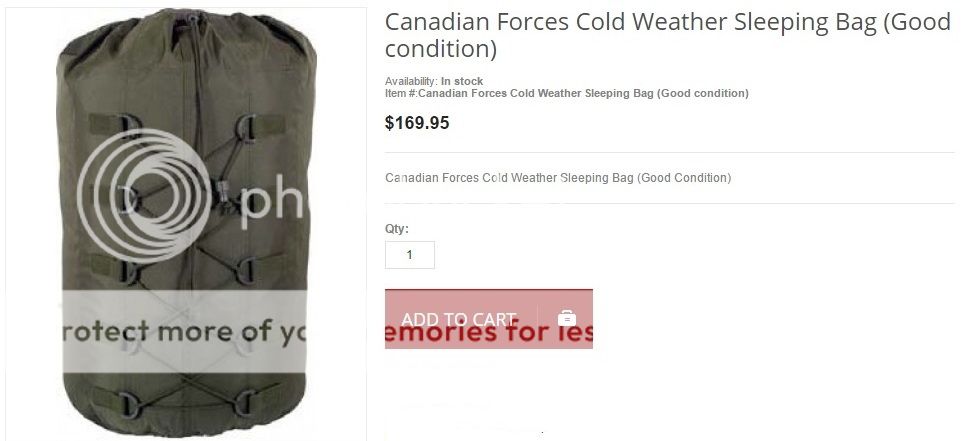Click the red 'emories for les' watermark text
This screenshot has width=968, height=441.
point(488,334)
